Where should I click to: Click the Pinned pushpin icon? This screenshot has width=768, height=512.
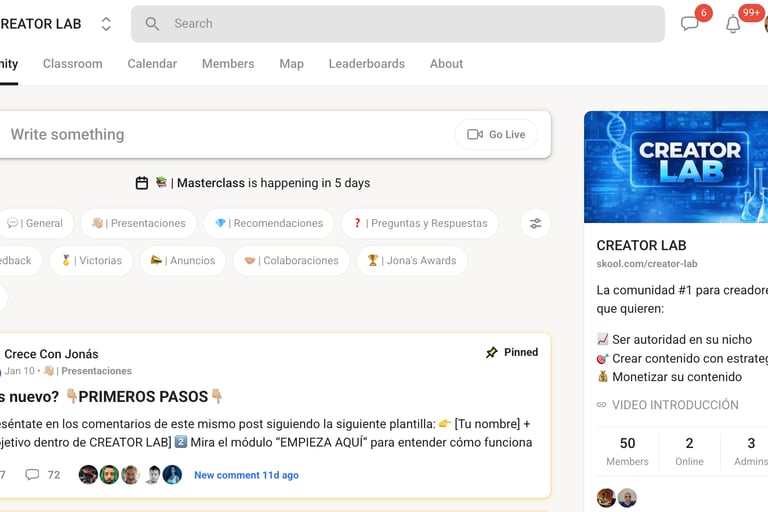pyautogui.click(x=491, y=352)
